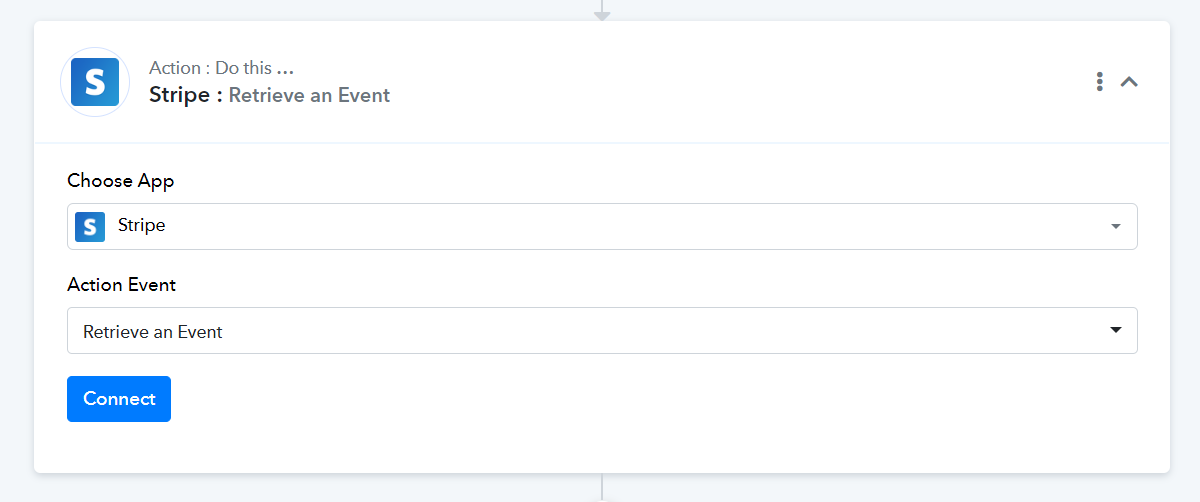Click the 'Retrieve an Event' text in title

pos(309,95)
